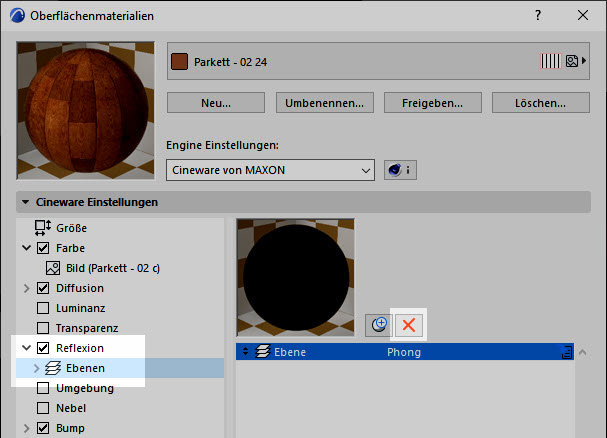The height and width of the screenshot is (438, 607).
Task: Open the material list flyout arrow
Action: coord(584,61)
